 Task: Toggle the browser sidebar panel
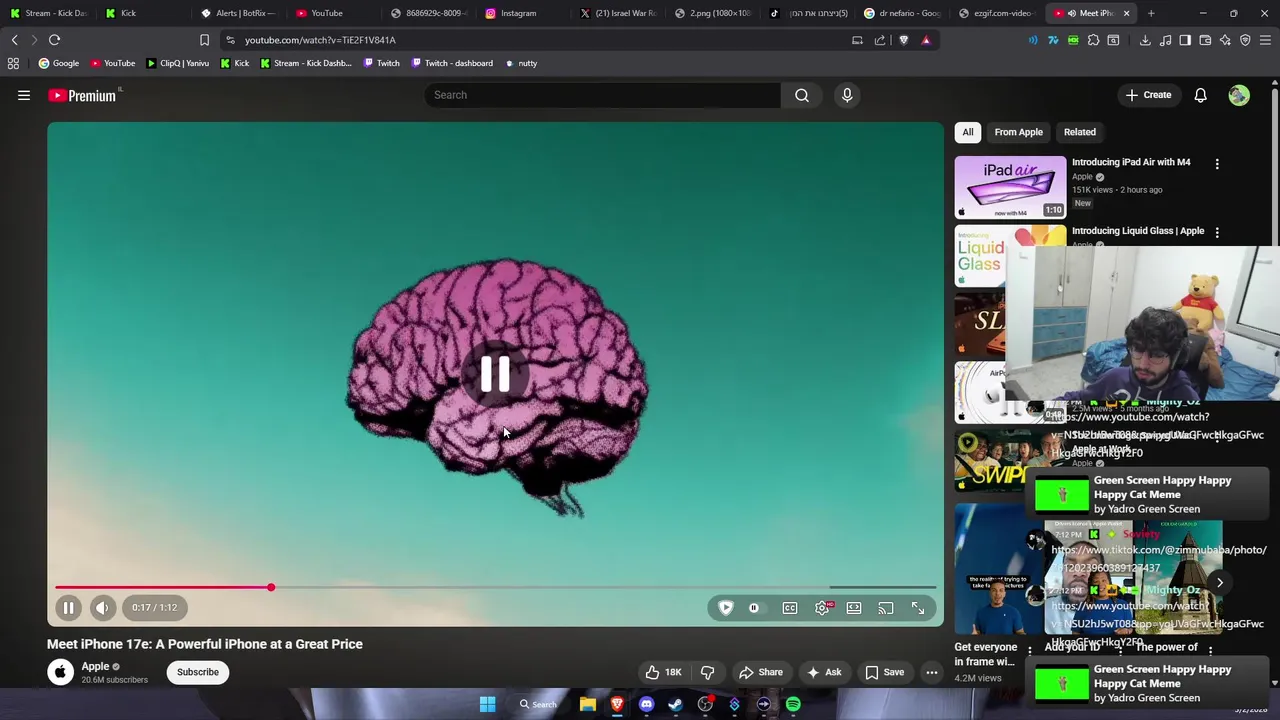coord(1185,40)
